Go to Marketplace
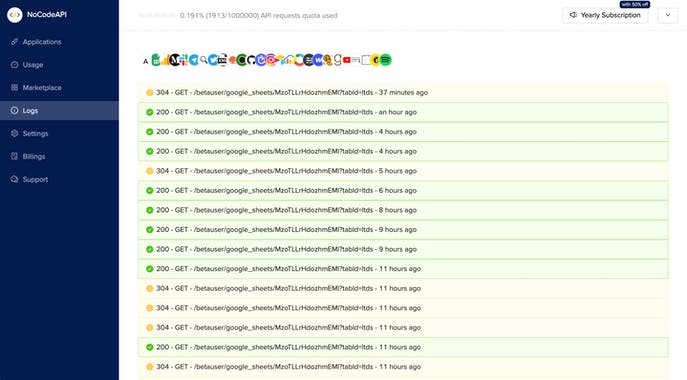687x380 pixels. pos(59,88)
